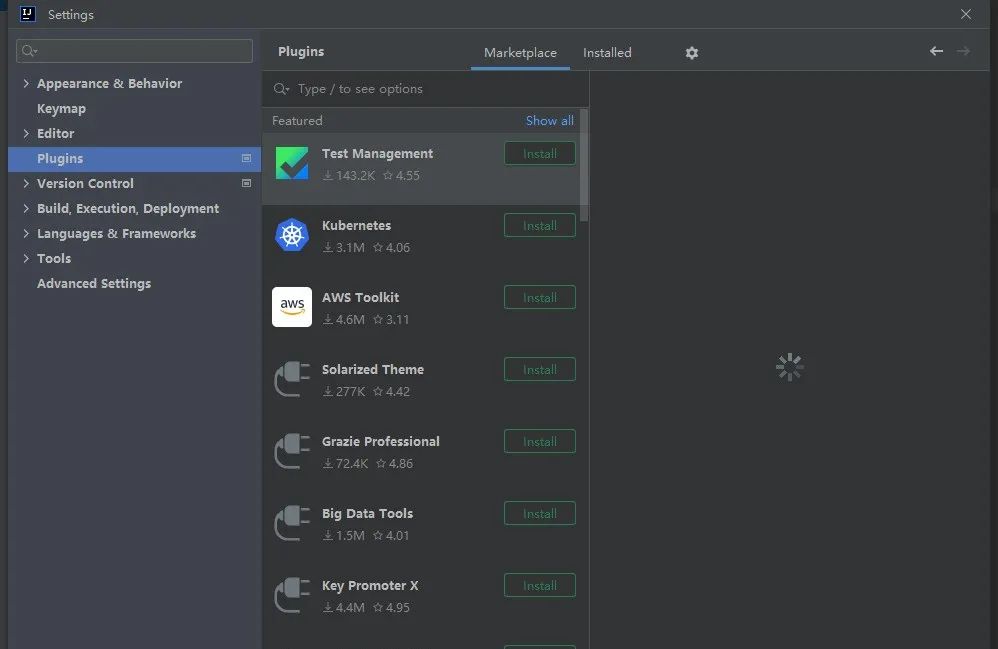This screenshot has width=998, height=649.
Task: Show all featured plugins
Action: (x=549, y=121)
